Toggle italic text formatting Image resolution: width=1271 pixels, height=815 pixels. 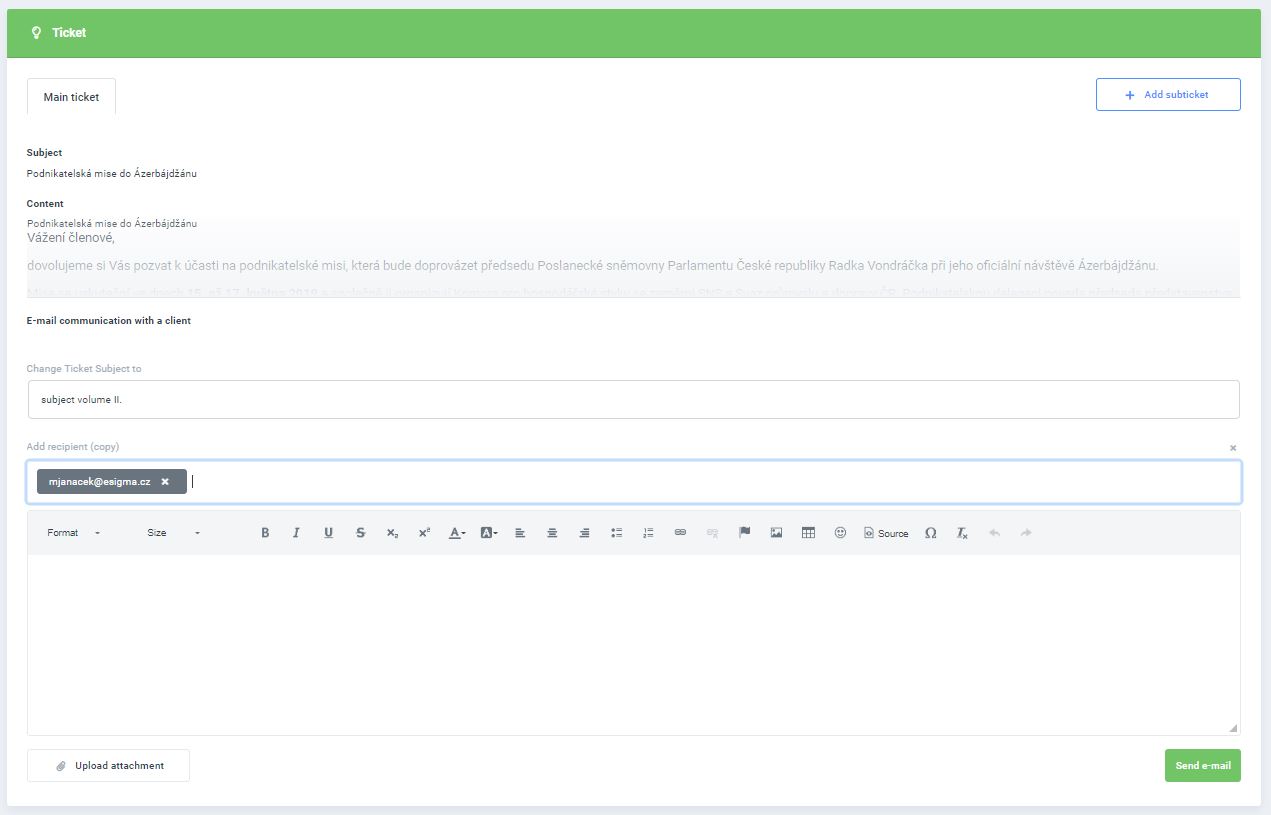pos(296,533)
